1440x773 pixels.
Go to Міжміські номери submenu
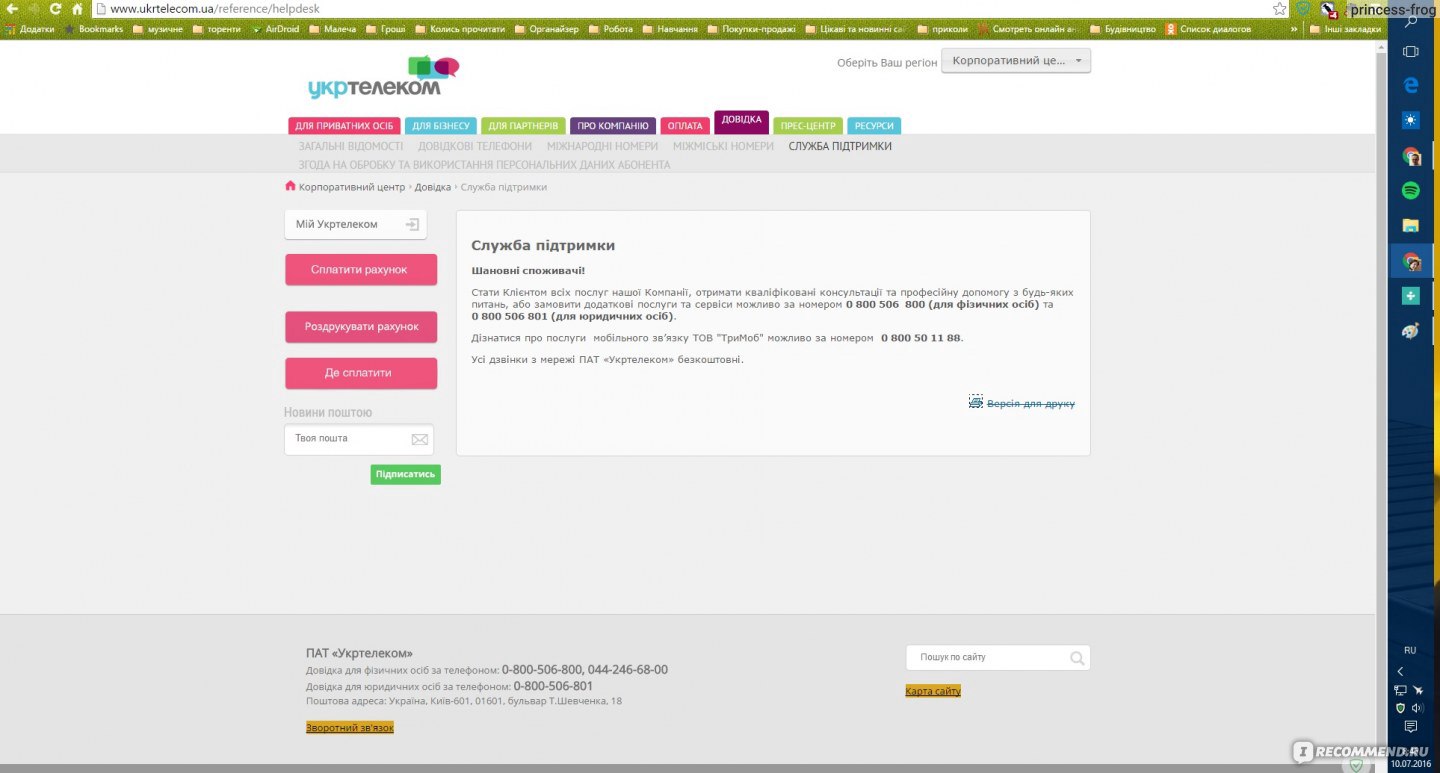pos(723,146)
